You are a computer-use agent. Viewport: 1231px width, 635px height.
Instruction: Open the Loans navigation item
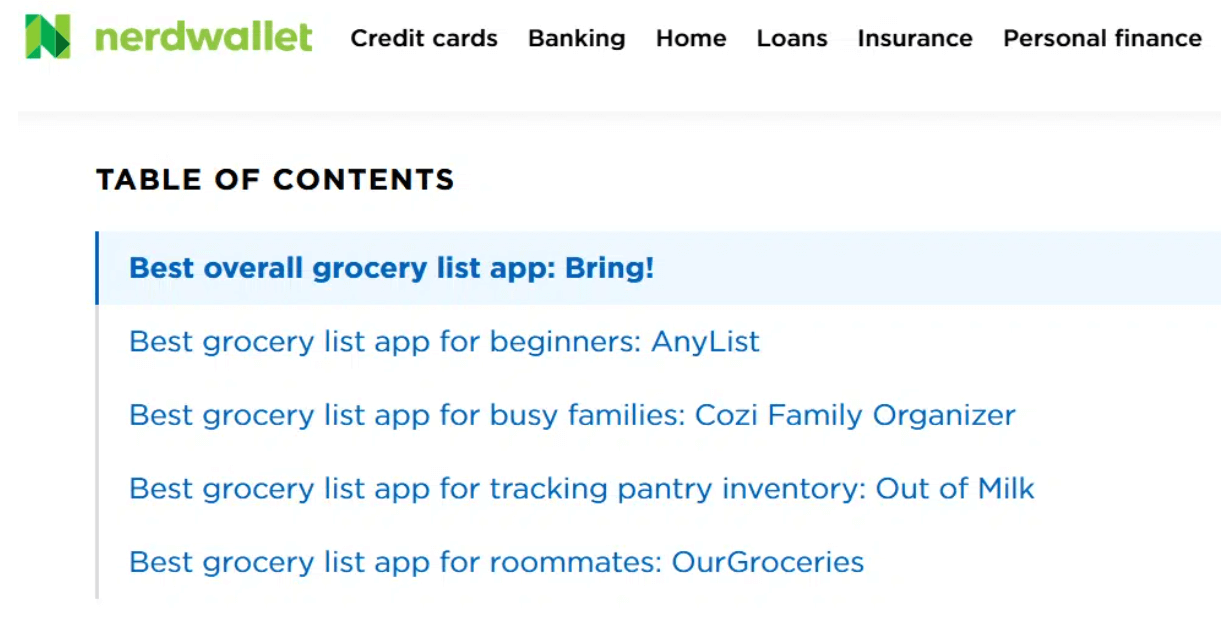pyautogui.click(x=792, y=38)
